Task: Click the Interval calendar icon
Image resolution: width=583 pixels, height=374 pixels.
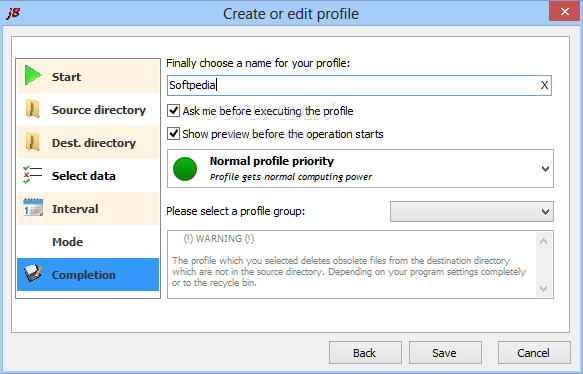Action: coord(33,207)
